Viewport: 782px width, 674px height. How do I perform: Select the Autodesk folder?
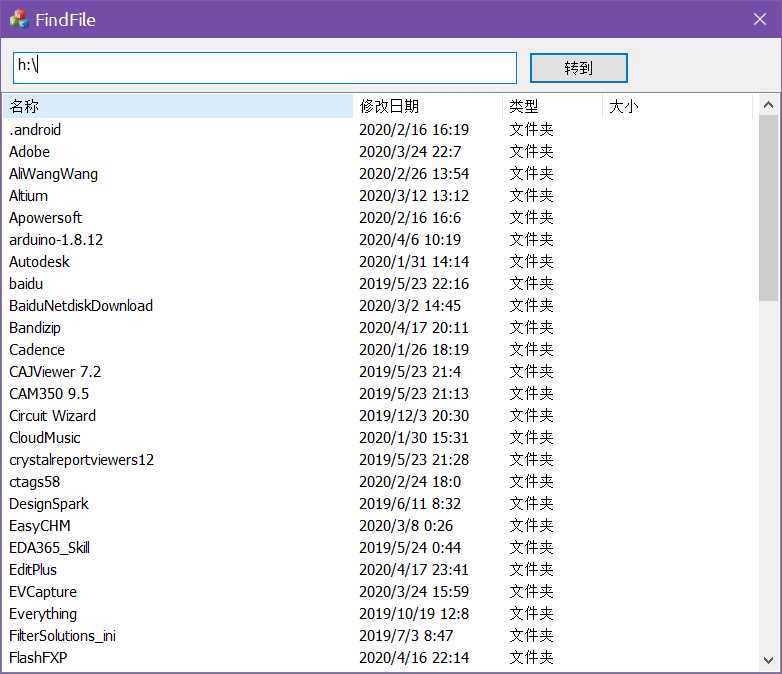coord(39,261)
